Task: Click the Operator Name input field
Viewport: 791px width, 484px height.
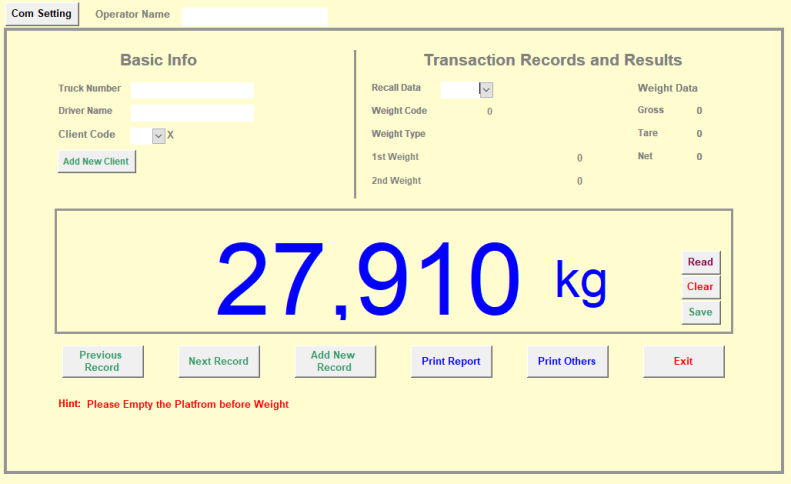Action: 254,16
